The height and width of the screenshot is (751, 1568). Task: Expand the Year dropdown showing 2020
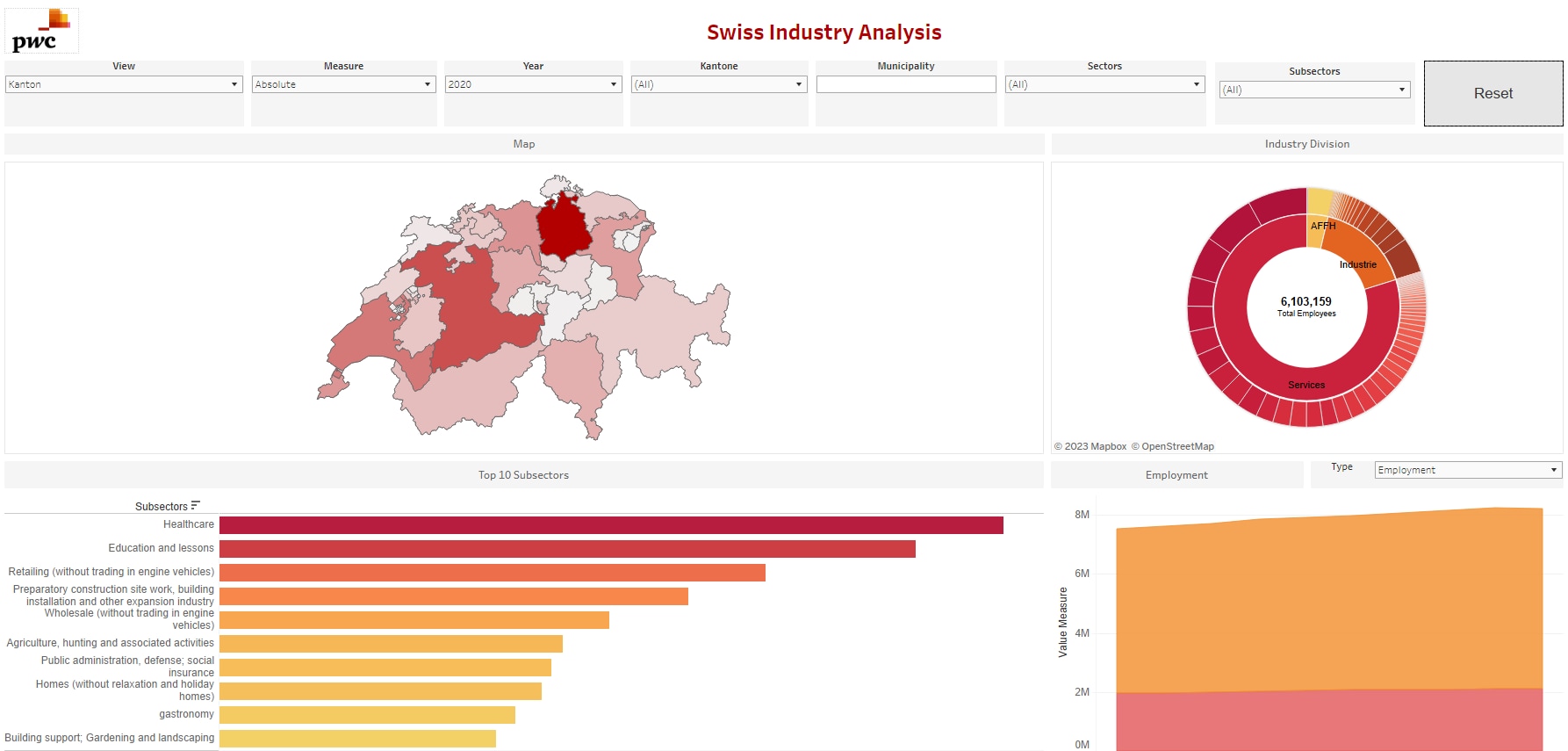pos(533,84)
